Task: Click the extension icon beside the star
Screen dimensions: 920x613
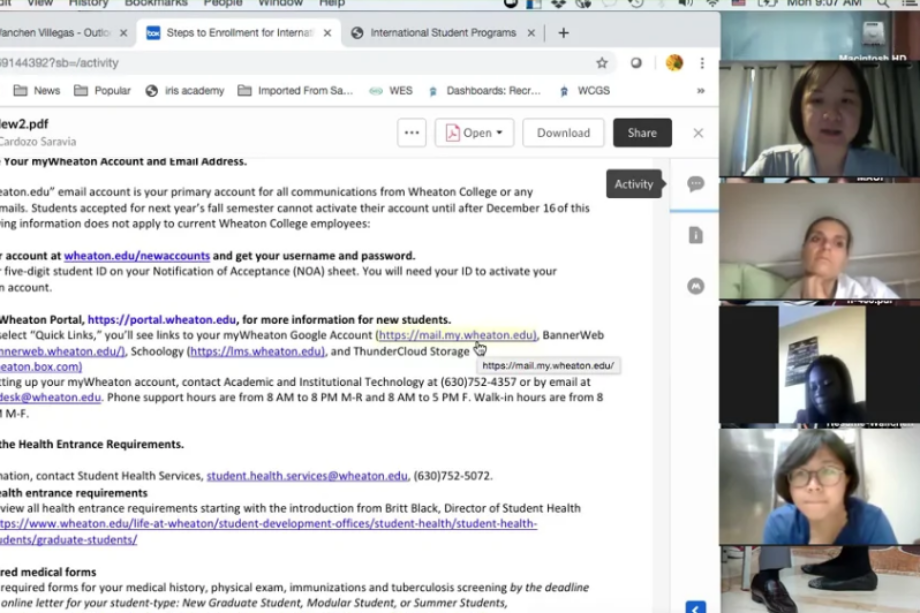Action: coord(636,63)
